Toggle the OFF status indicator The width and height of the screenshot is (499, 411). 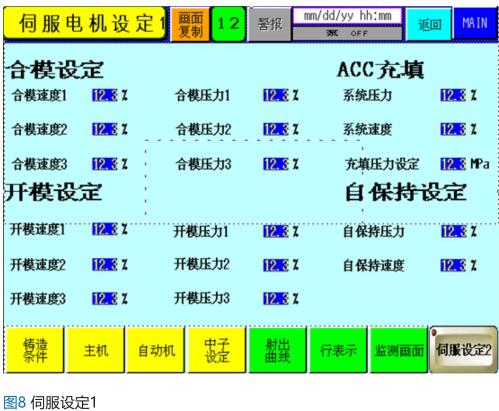click(347, 33)
